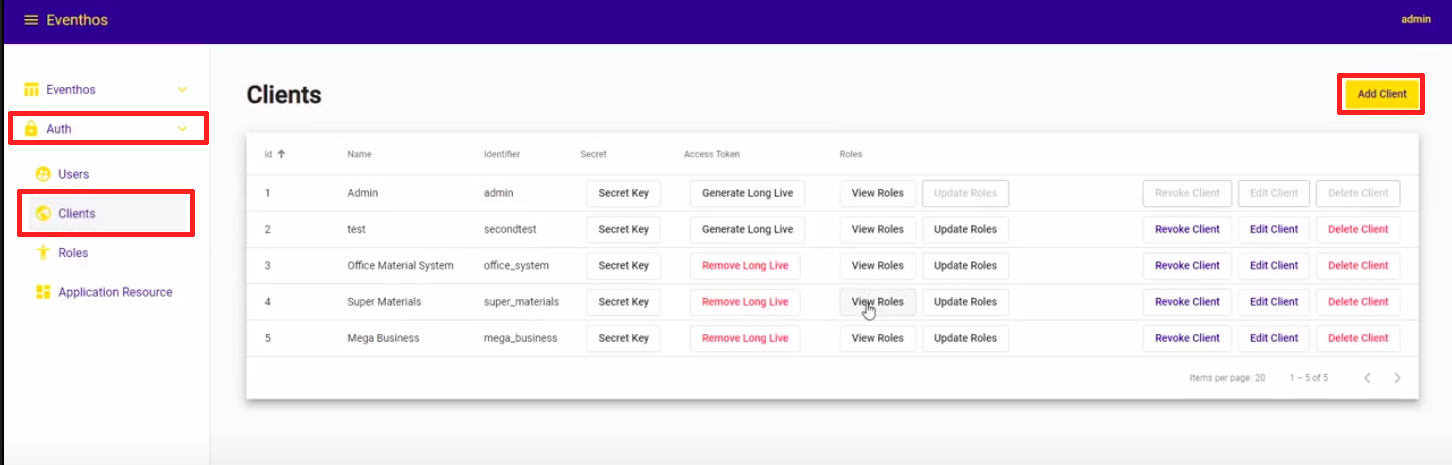This screenshot has height=465, width=1452.
Task: Sort by id using the arrow icon
Action: 281,154
